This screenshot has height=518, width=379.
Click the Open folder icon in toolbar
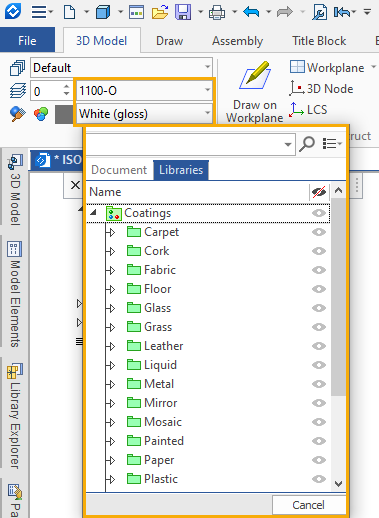click(x=160, y=12)
